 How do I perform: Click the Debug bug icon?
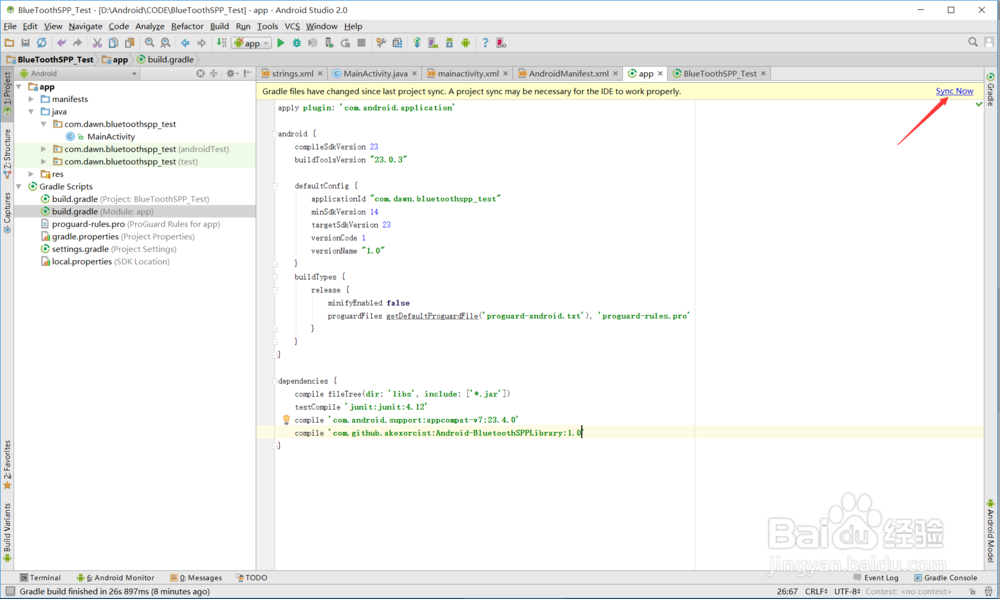click(297, 43)
